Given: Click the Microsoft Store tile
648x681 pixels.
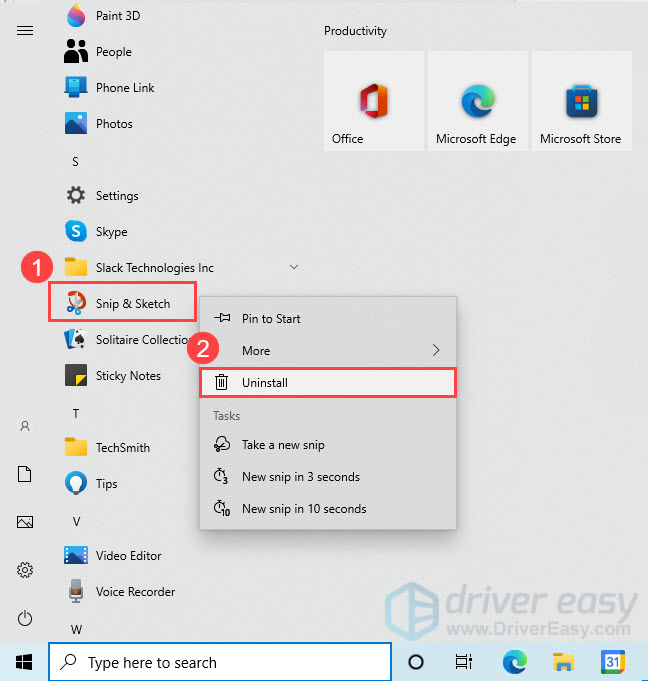Looking at the screenshot, I should pos(580,101).
